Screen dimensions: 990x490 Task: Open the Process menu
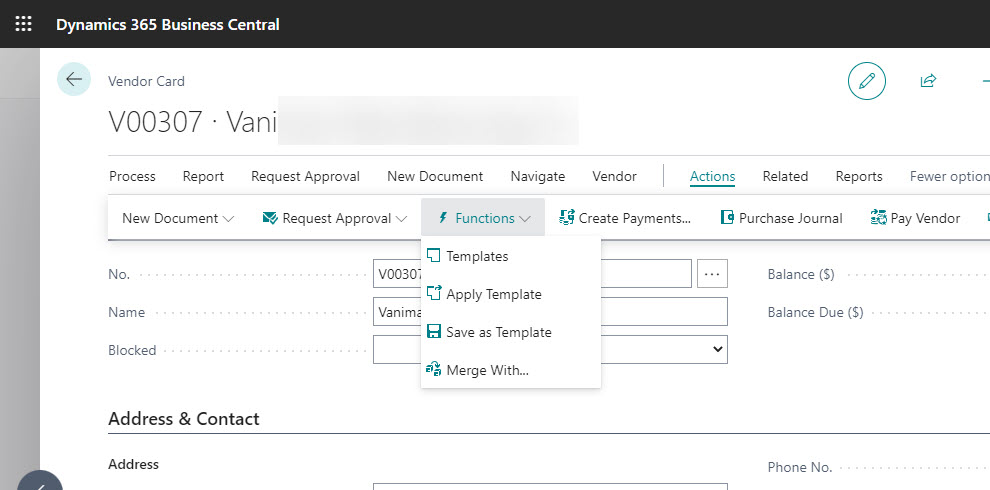point(133,176)
